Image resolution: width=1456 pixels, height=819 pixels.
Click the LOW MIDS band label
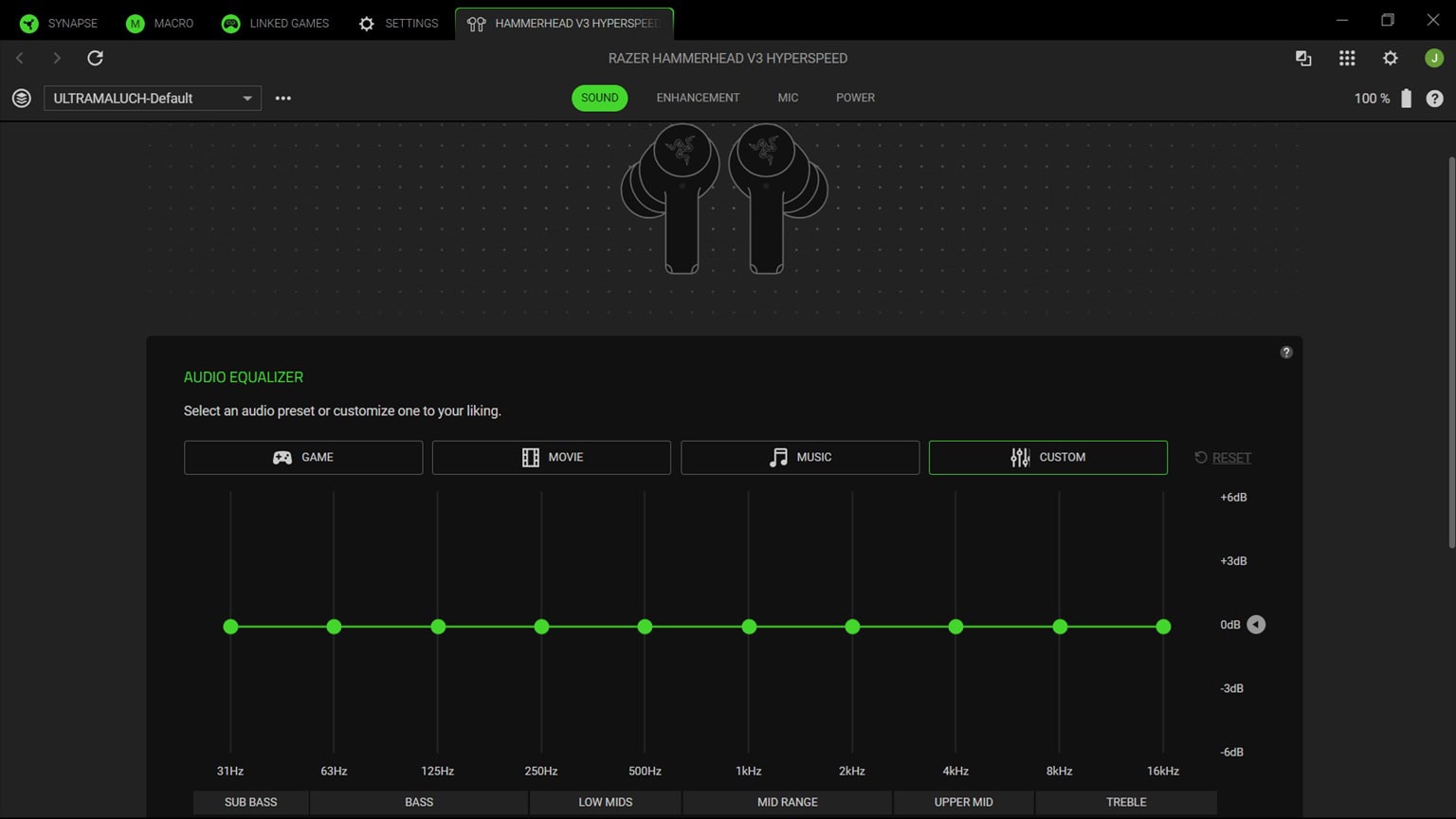pos(606,802)
